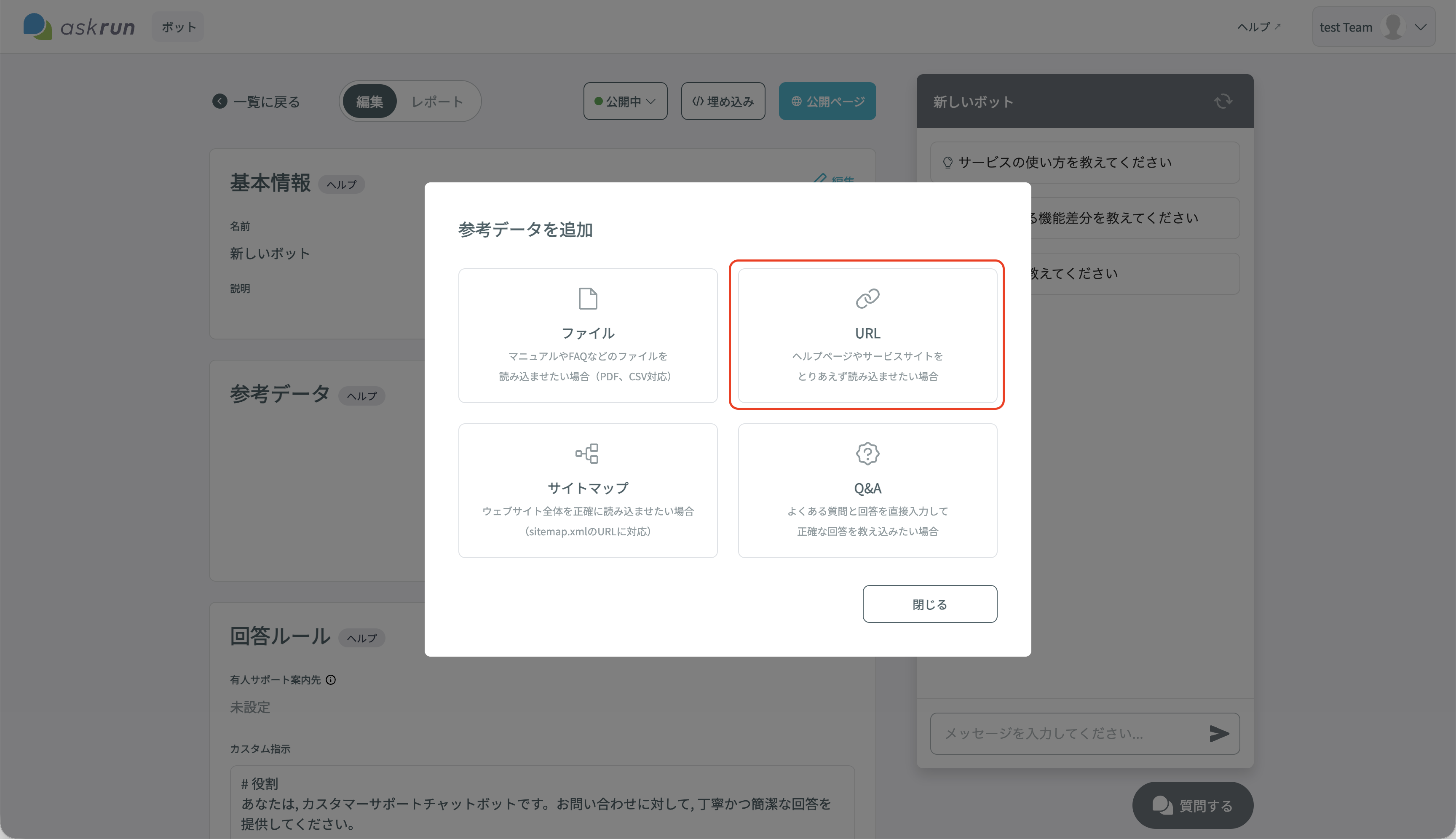This screenshot has height=839, width=1456.
Task: Click the info icon beside 有人サポート案内先
Action: (x=331, y=680)
